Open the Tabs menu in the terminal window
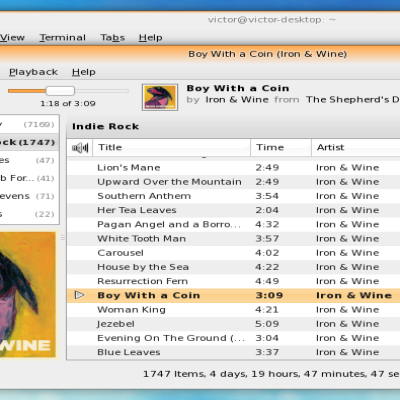The height and width of the screenshot is (400, 400). [113, 37]
